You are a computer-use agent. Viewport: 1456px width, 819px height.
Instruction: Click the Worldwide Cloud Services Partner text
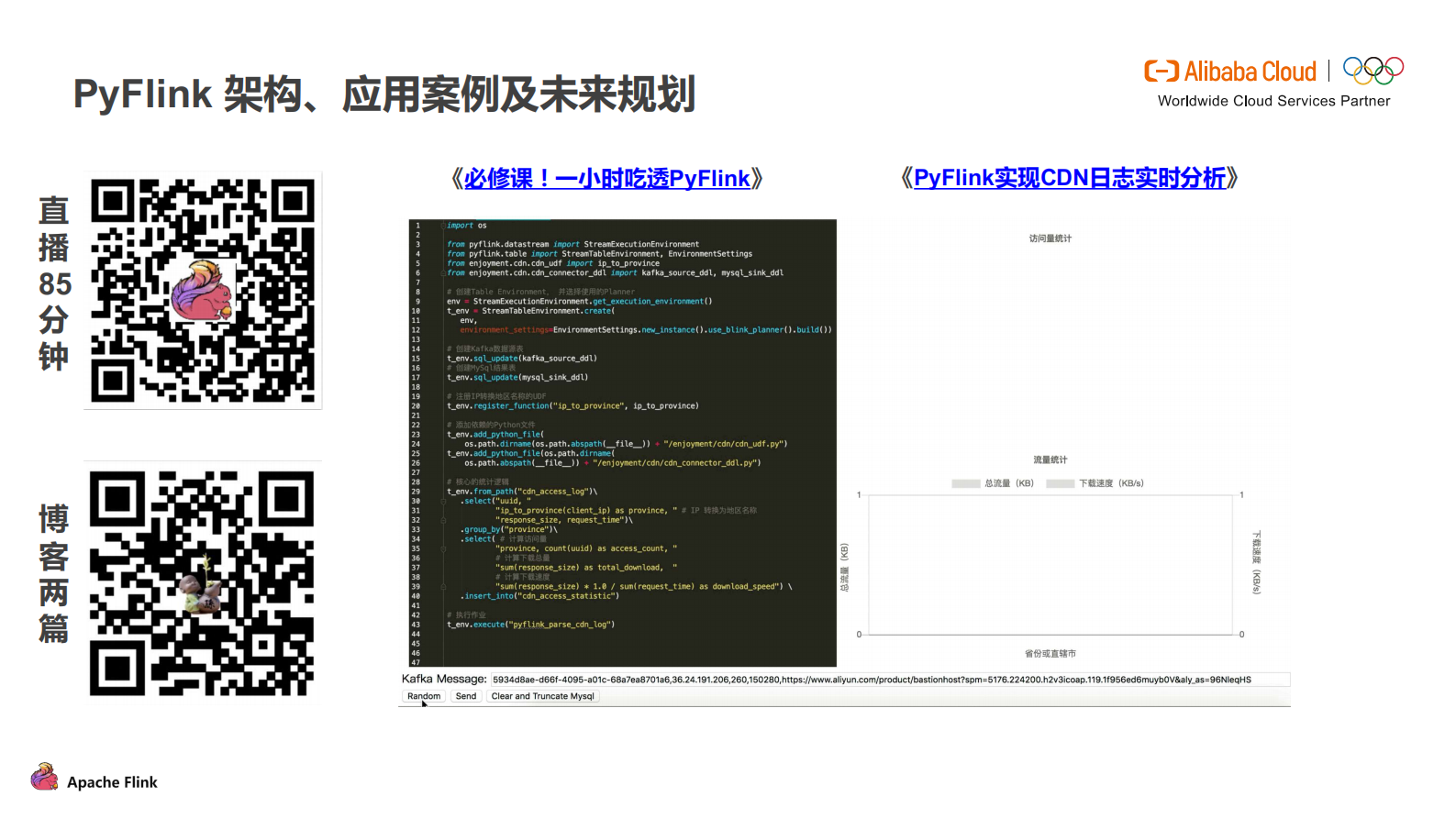tap(1273, 101)
